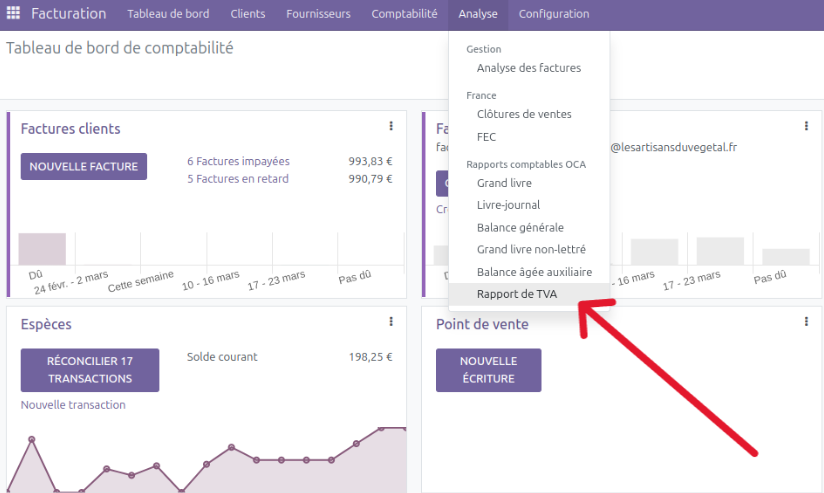
Task: Click Réconcilier 17 transactions button
Action: click(90, 370)
